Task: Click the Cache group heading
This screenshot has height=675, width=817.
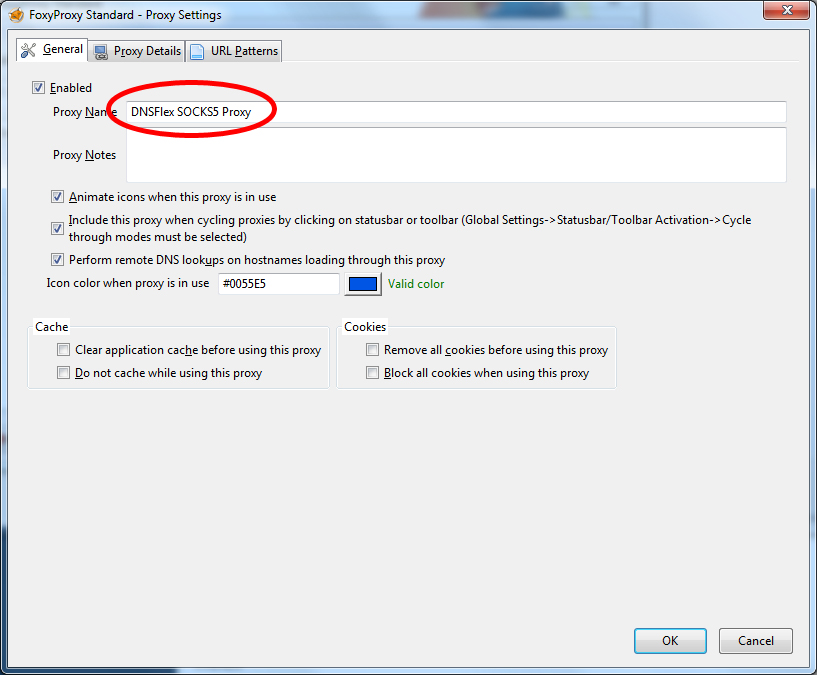Action: pos(52,327)
